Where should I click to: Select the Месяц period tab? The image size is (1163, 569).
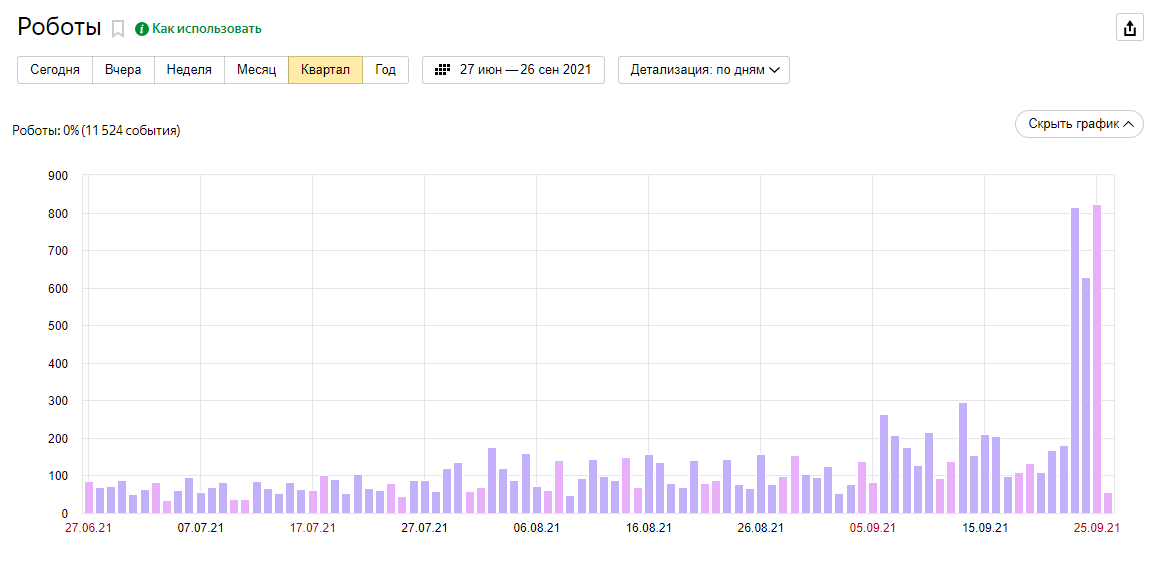[256, 70]
